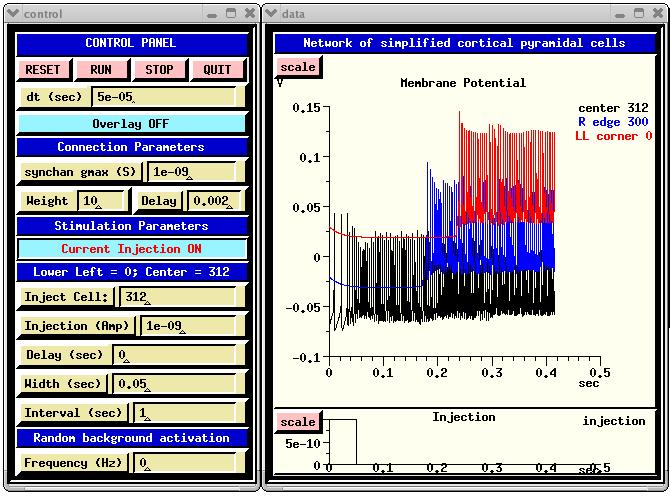Click the Stimulation Parameters header

(132, 226)
